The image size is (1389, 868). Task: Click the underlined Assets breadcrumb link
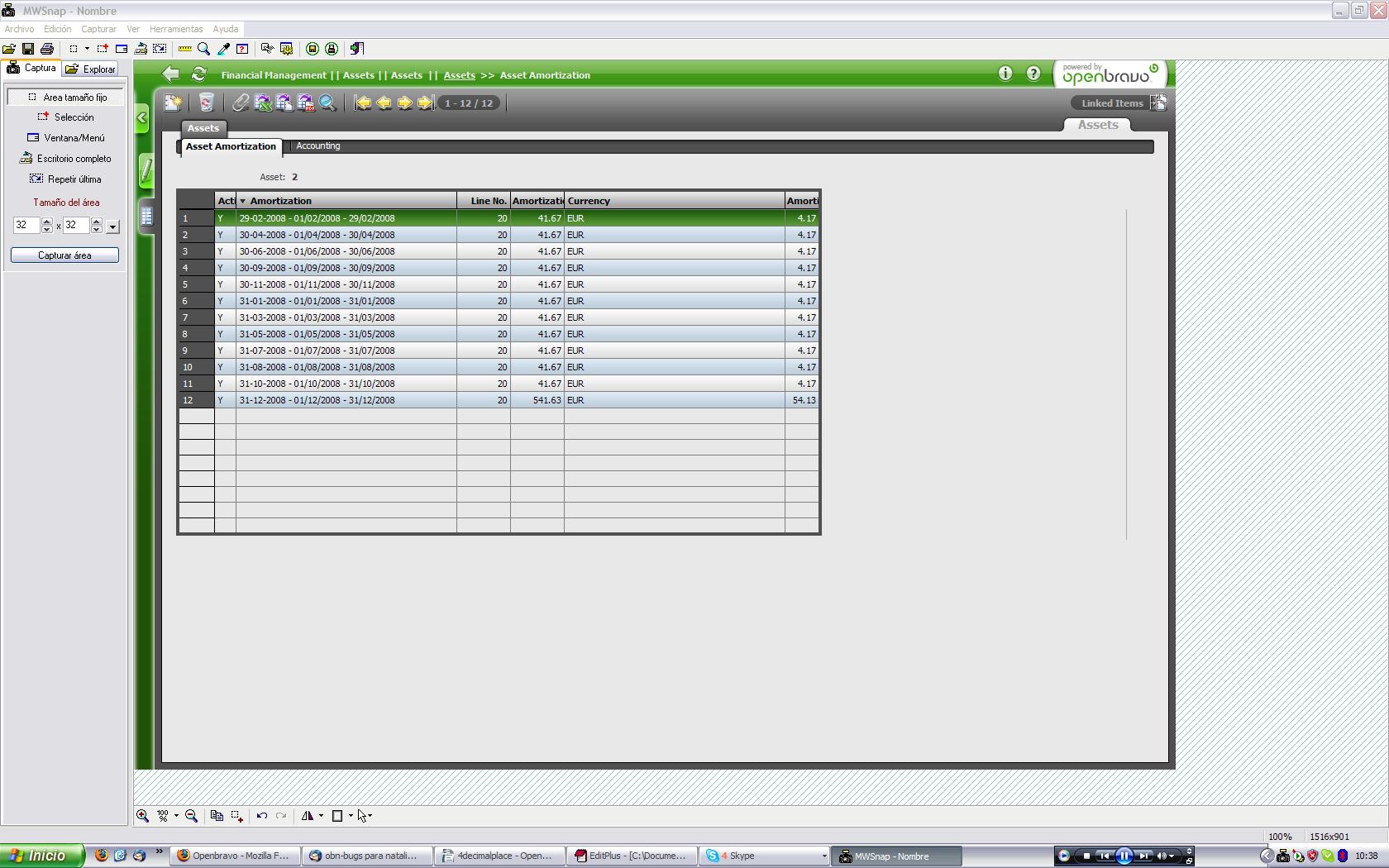click(459, 75)
